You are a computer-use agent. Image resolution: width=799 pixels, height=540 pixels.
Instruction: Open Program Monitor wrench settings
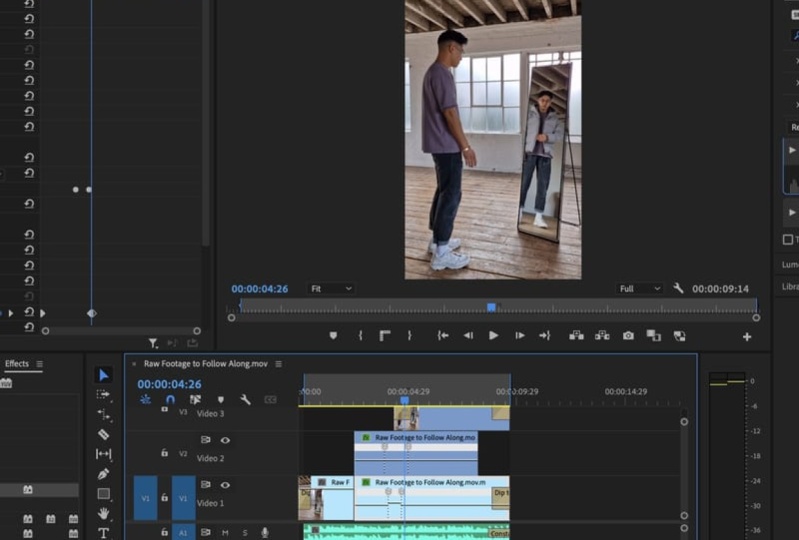click(x=678, y=288)
